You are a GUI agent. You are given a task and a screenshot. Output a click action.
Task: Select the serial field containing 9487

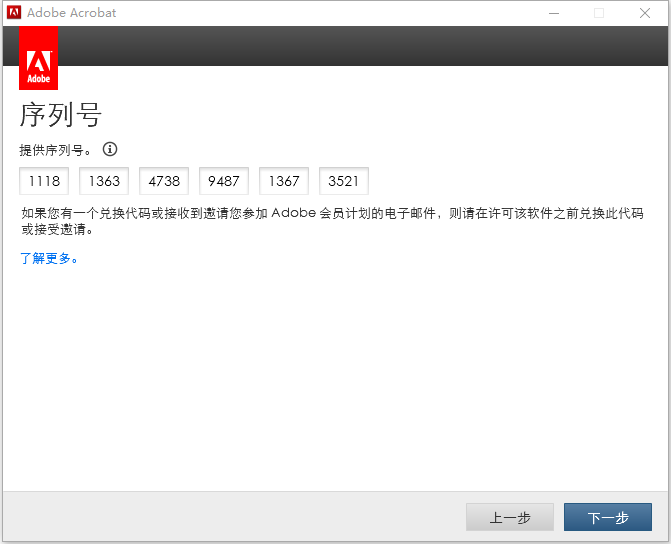tap(224, 181)
